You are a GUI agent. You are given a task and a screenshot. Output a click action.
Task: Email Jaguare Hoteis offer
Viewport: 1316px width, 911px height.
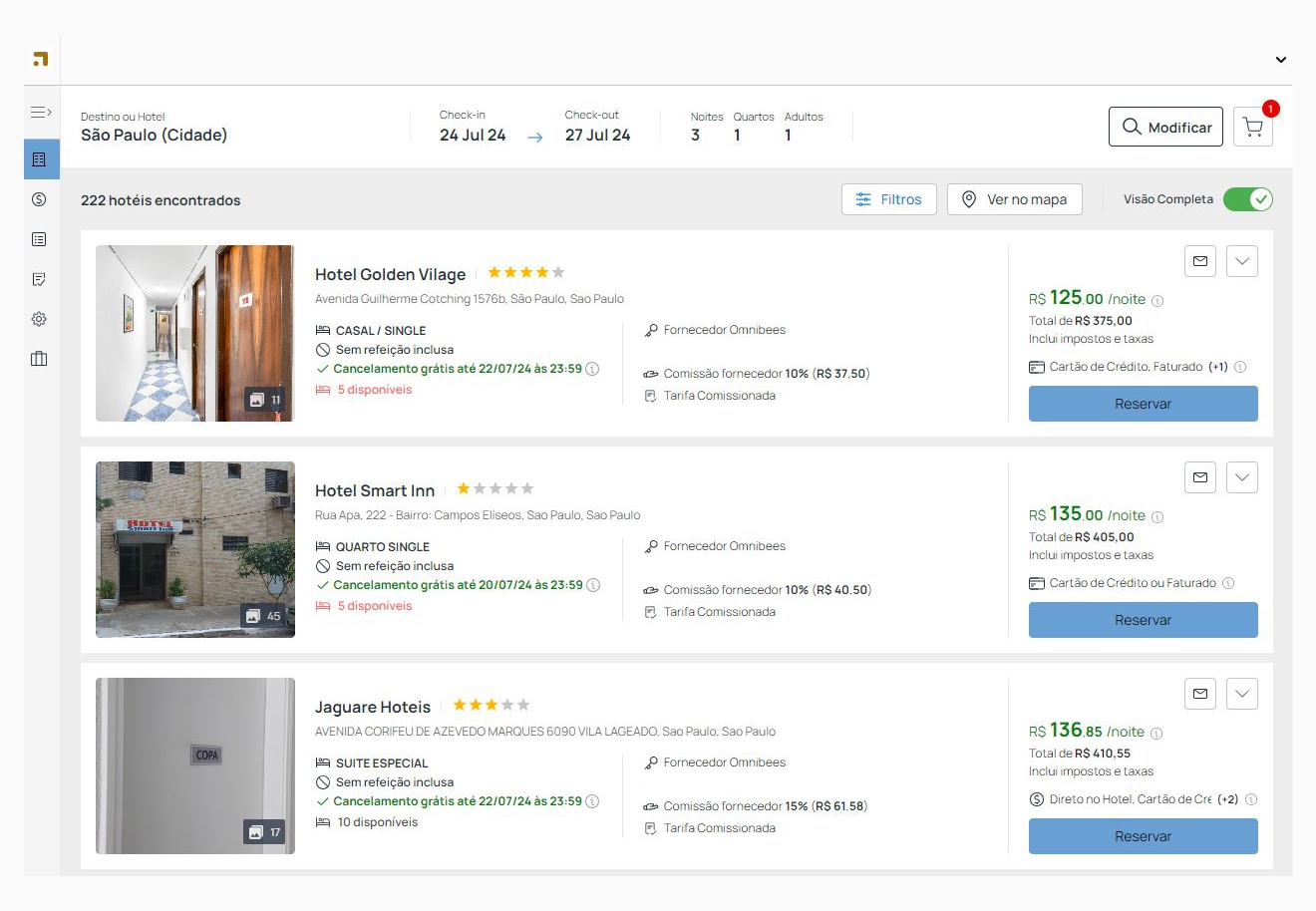pyautogui.click(x=1200, y=694)
